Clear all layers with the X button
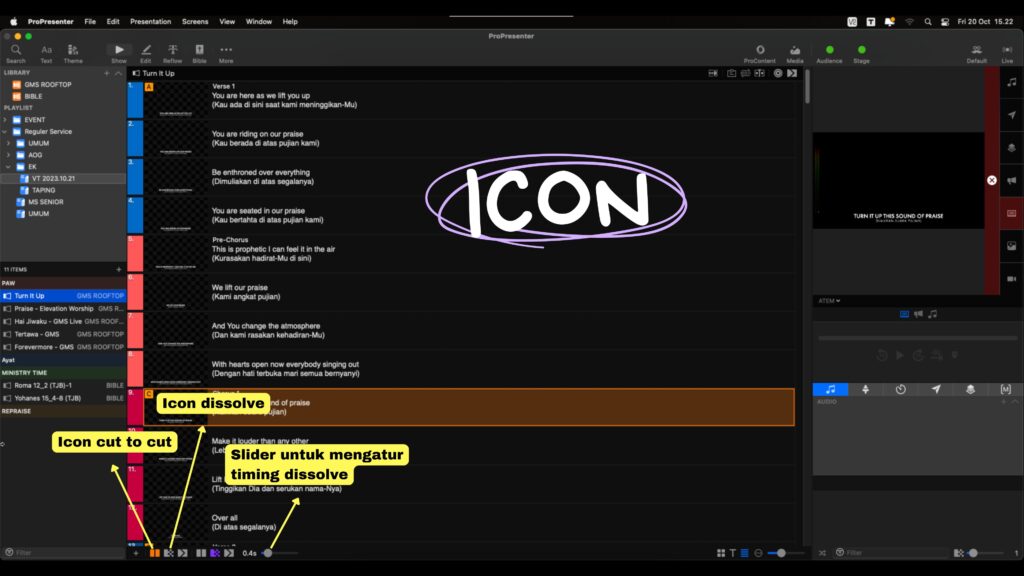The image size is (1024, 576). (x=992, y=180)
